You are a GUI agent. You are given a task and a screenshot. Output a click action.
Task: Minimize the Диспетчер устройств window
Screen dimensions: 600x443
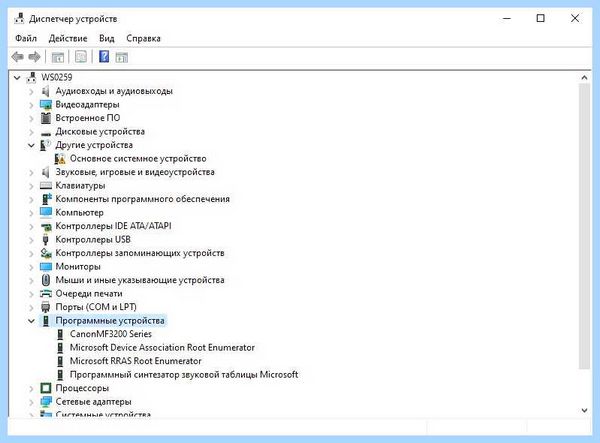507,18
